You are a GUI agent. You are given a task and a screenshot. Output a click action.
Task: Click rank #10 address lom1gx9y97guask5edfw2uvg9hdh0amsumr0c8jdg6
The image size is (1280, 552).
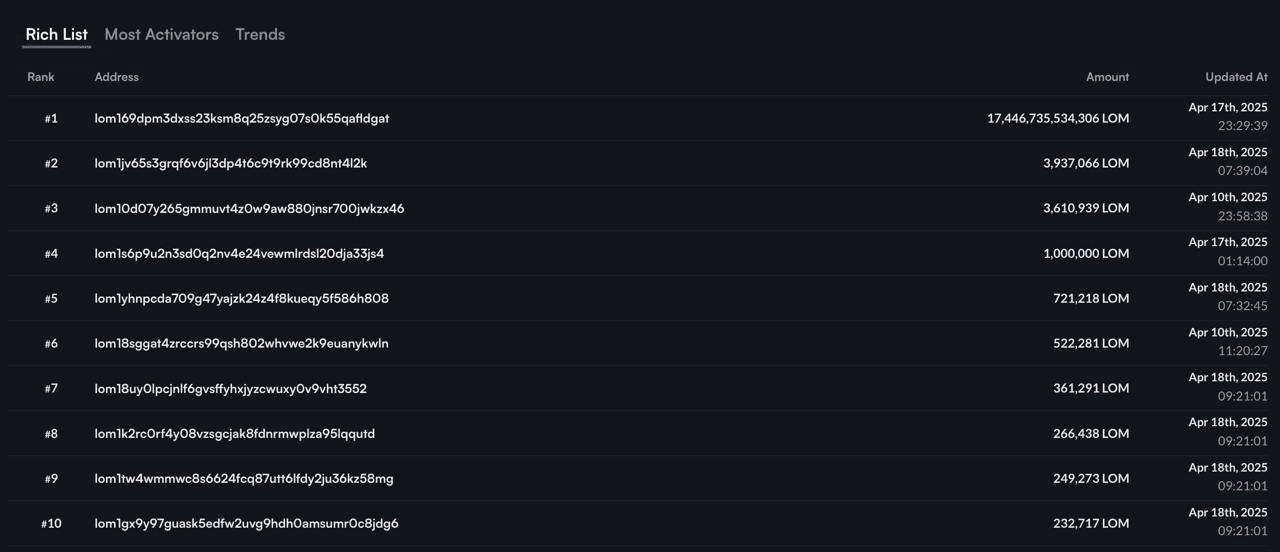point(246,523)
